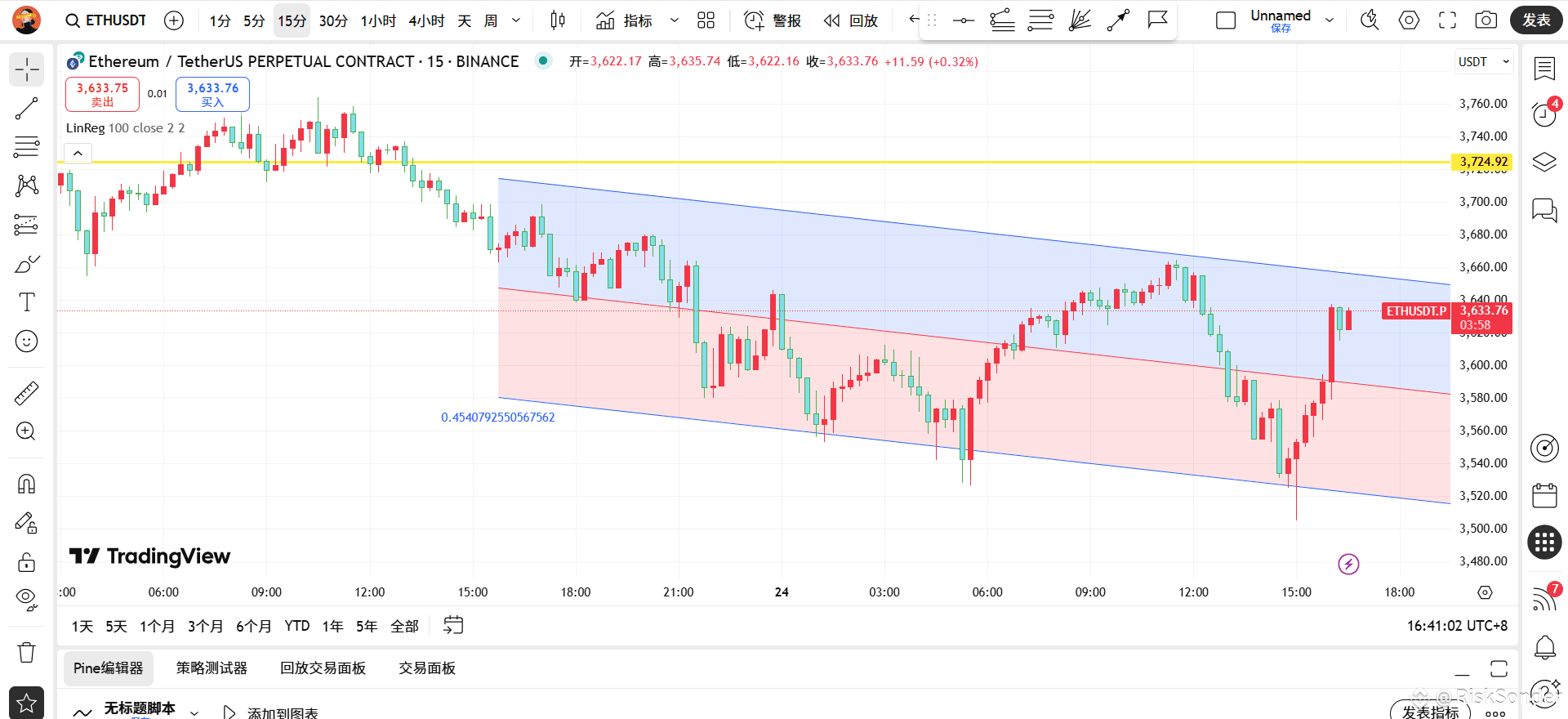
Task: Enter fullscreen mode
Action: (x=1447, y=20)
